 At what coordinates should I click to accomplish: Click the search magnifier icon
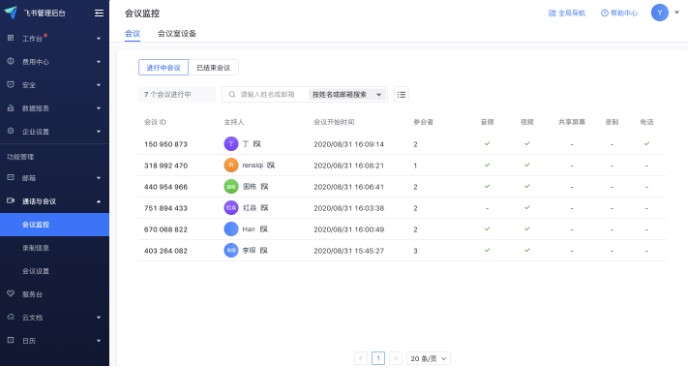click(232, 95)
